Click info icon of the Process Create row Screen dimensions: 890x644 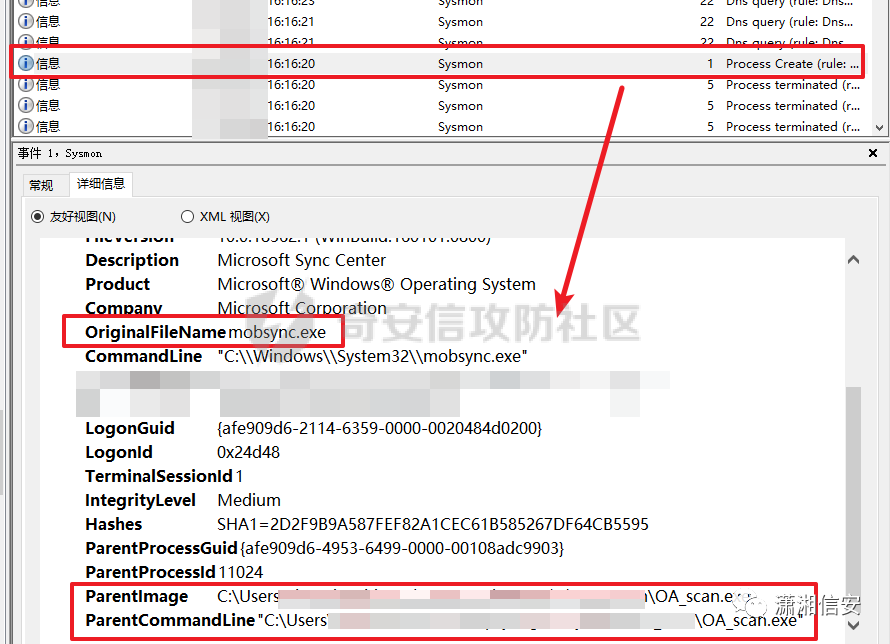click(26, 63)
